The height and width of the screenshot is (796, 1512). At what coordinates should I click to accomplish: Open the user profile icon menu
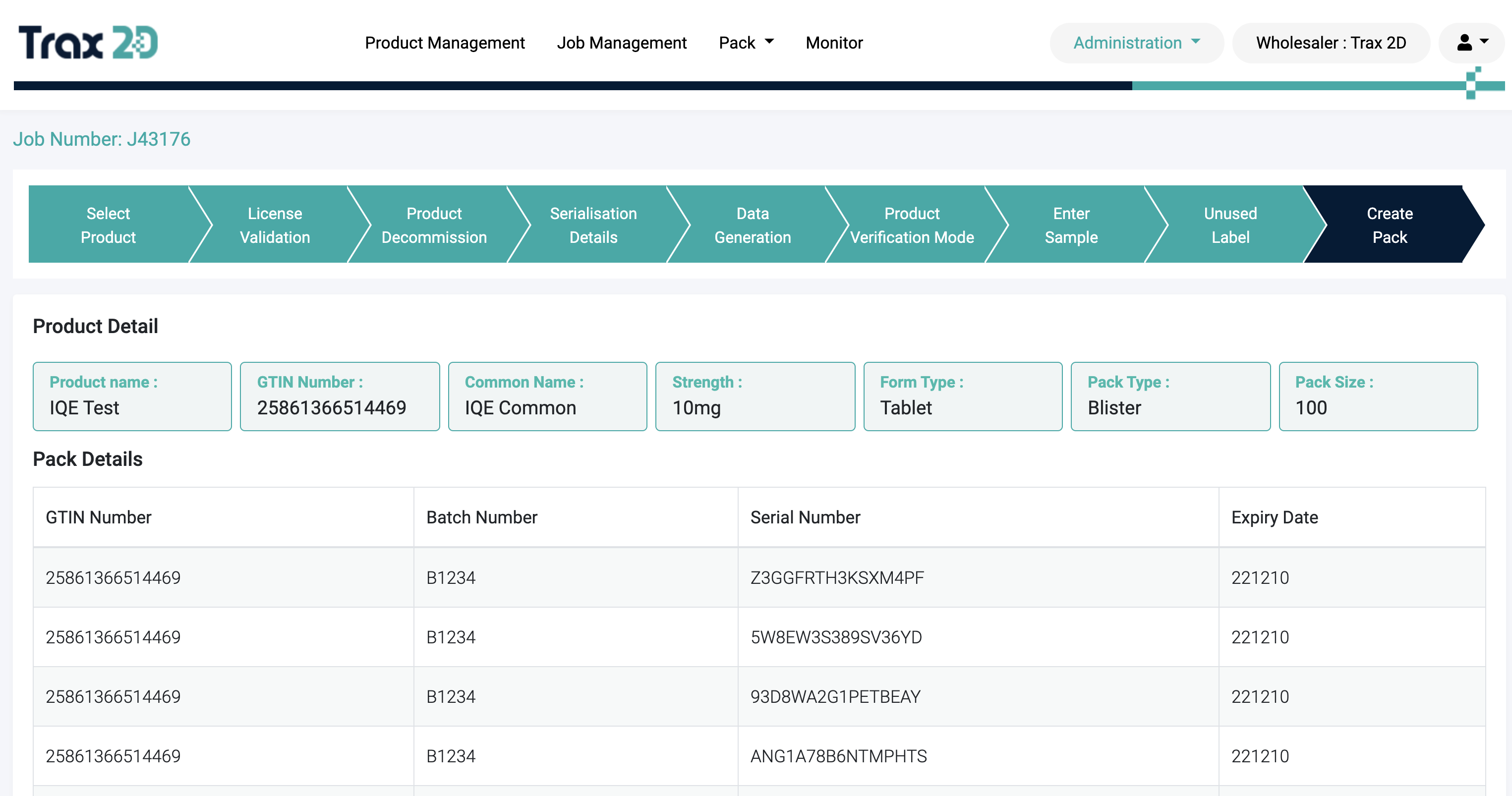(1471, 43)
